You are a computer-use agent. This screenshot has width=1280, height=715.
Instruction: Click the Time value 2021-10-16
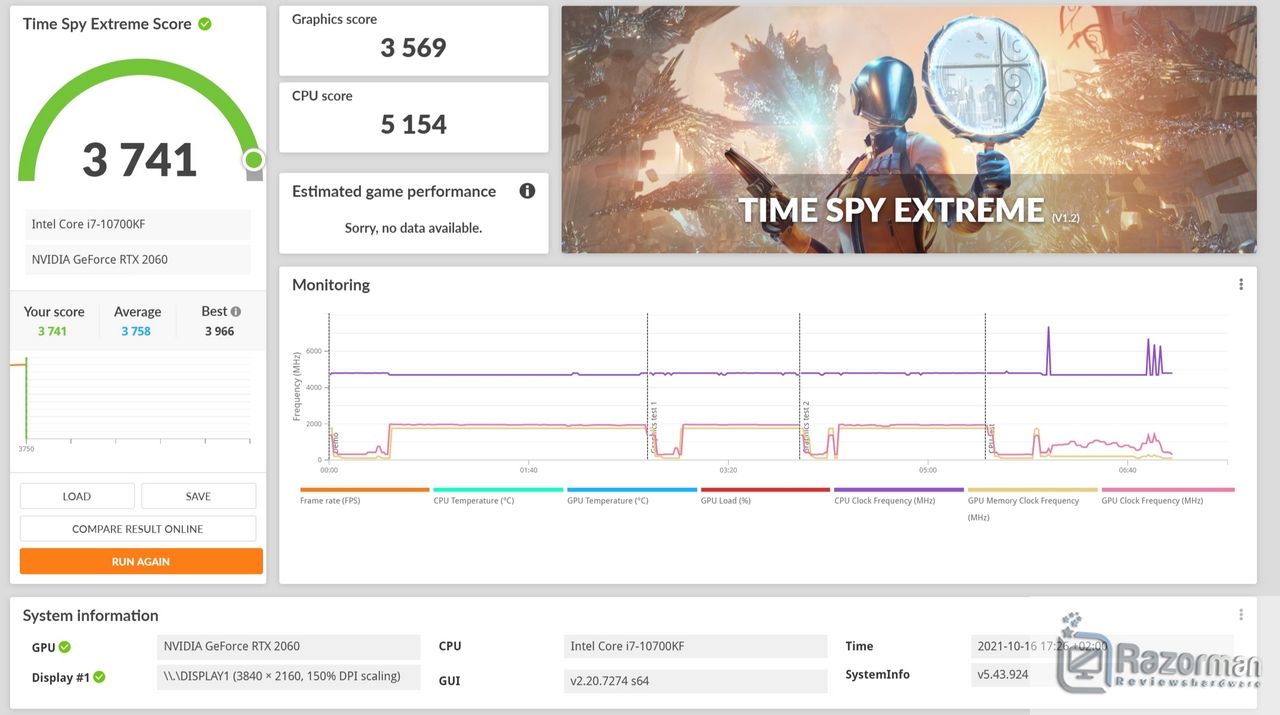[x=1102, y=646]
